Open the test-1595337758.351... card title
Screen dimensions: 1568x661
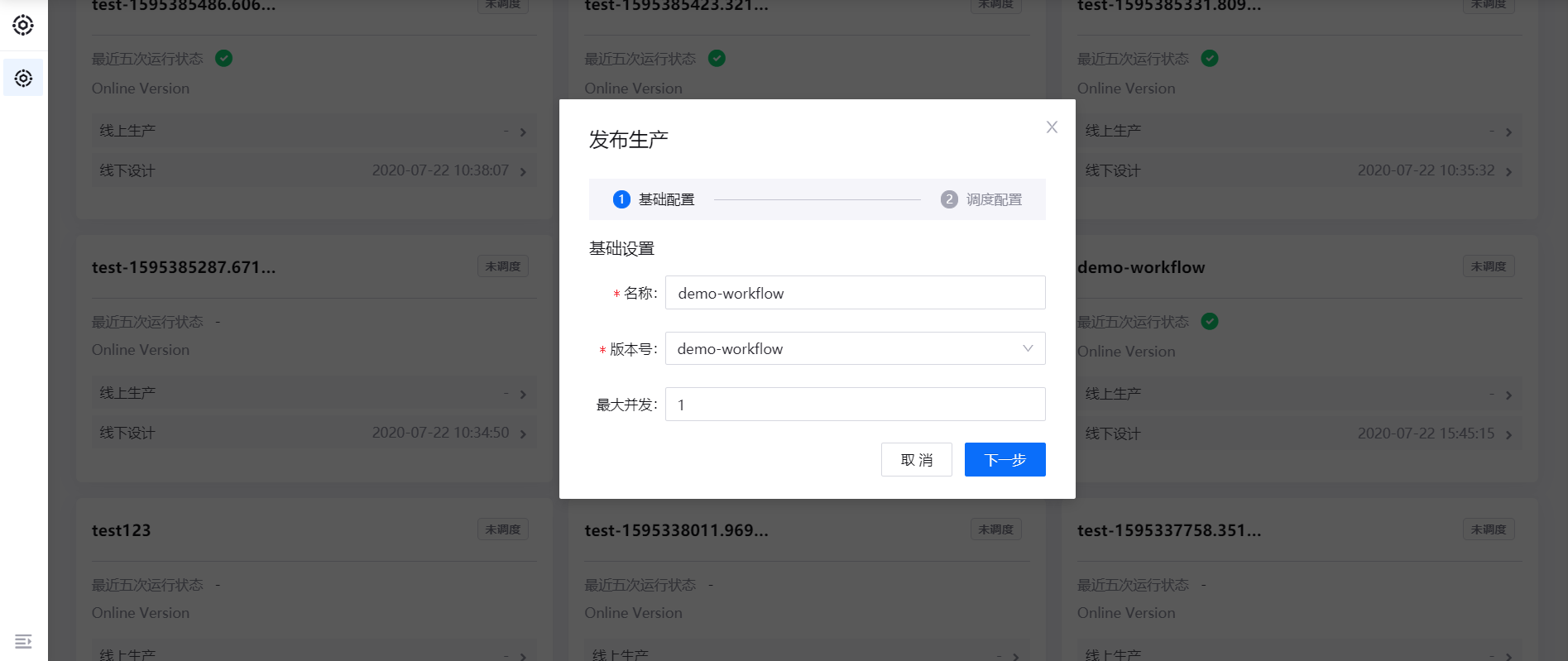pos(1169,530)
